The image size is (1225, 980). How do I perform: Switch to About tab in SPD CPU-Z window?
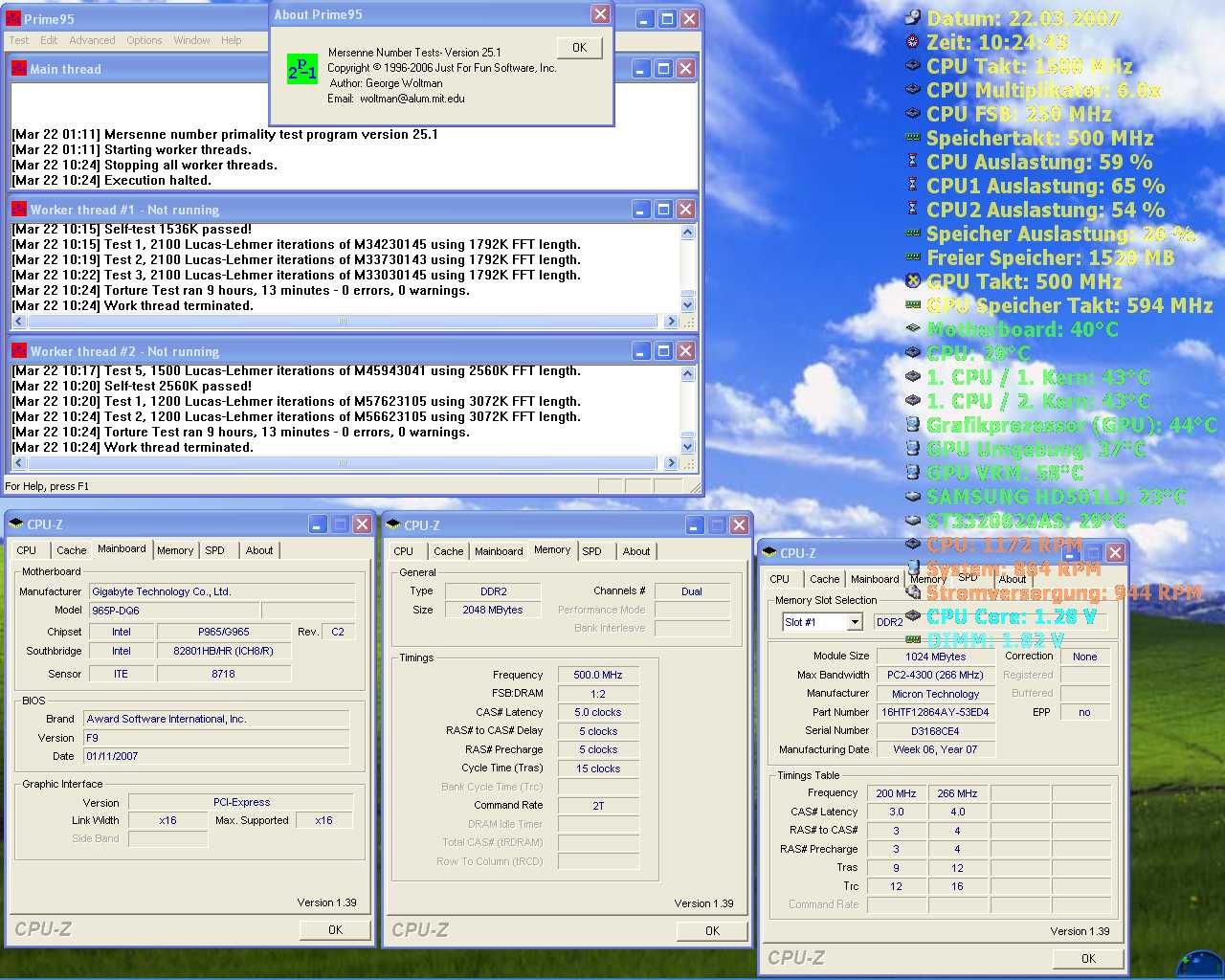tap(1013, 579)
